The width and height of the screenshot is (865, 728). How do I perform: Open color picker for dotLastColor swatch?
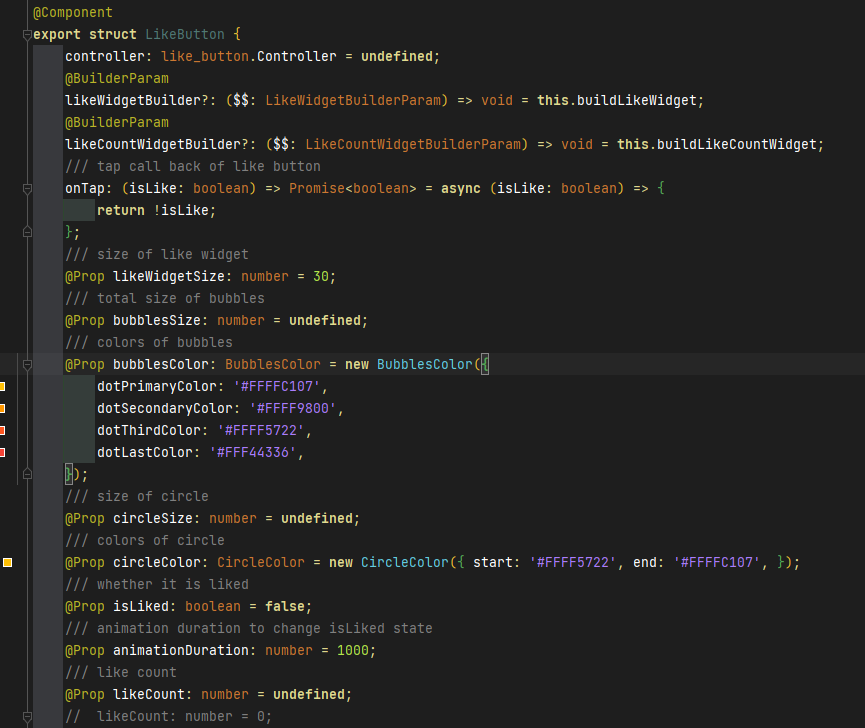tap(2, 453)
